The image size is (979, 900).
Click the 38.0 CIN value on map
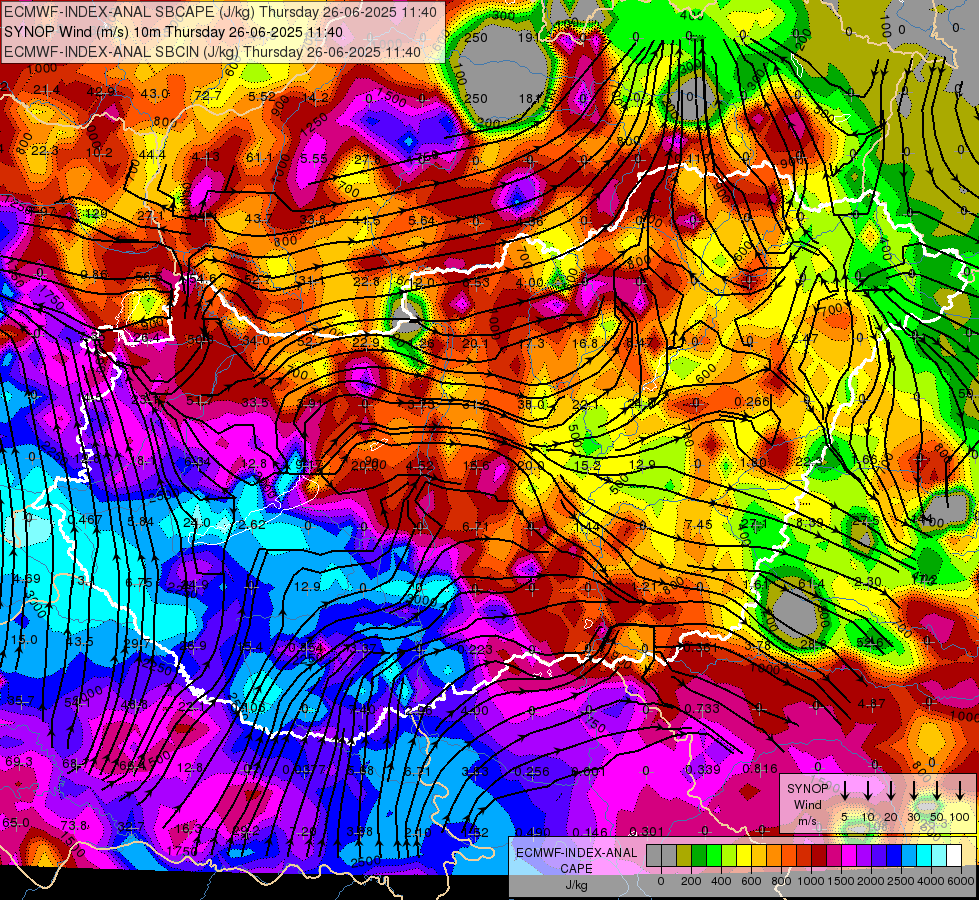[531, 404]
